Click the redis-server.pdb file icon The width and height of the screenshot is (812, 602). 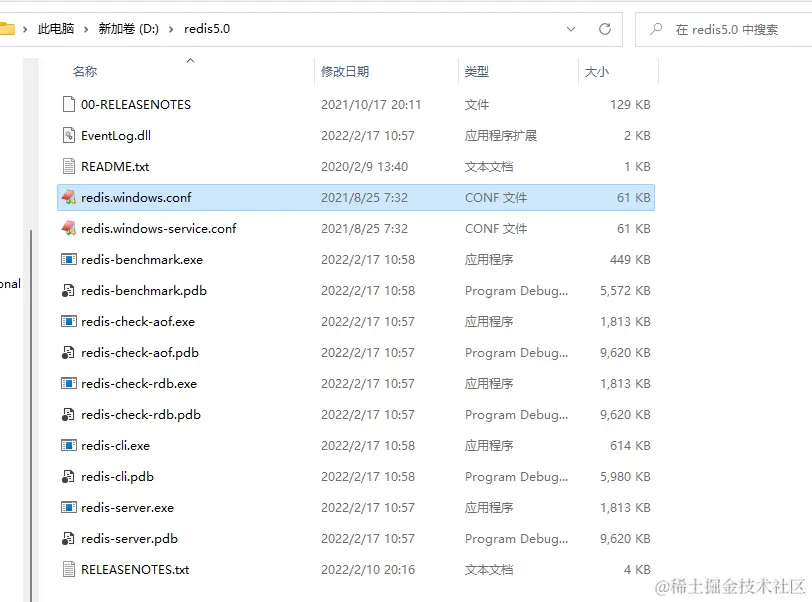(68, 539)
